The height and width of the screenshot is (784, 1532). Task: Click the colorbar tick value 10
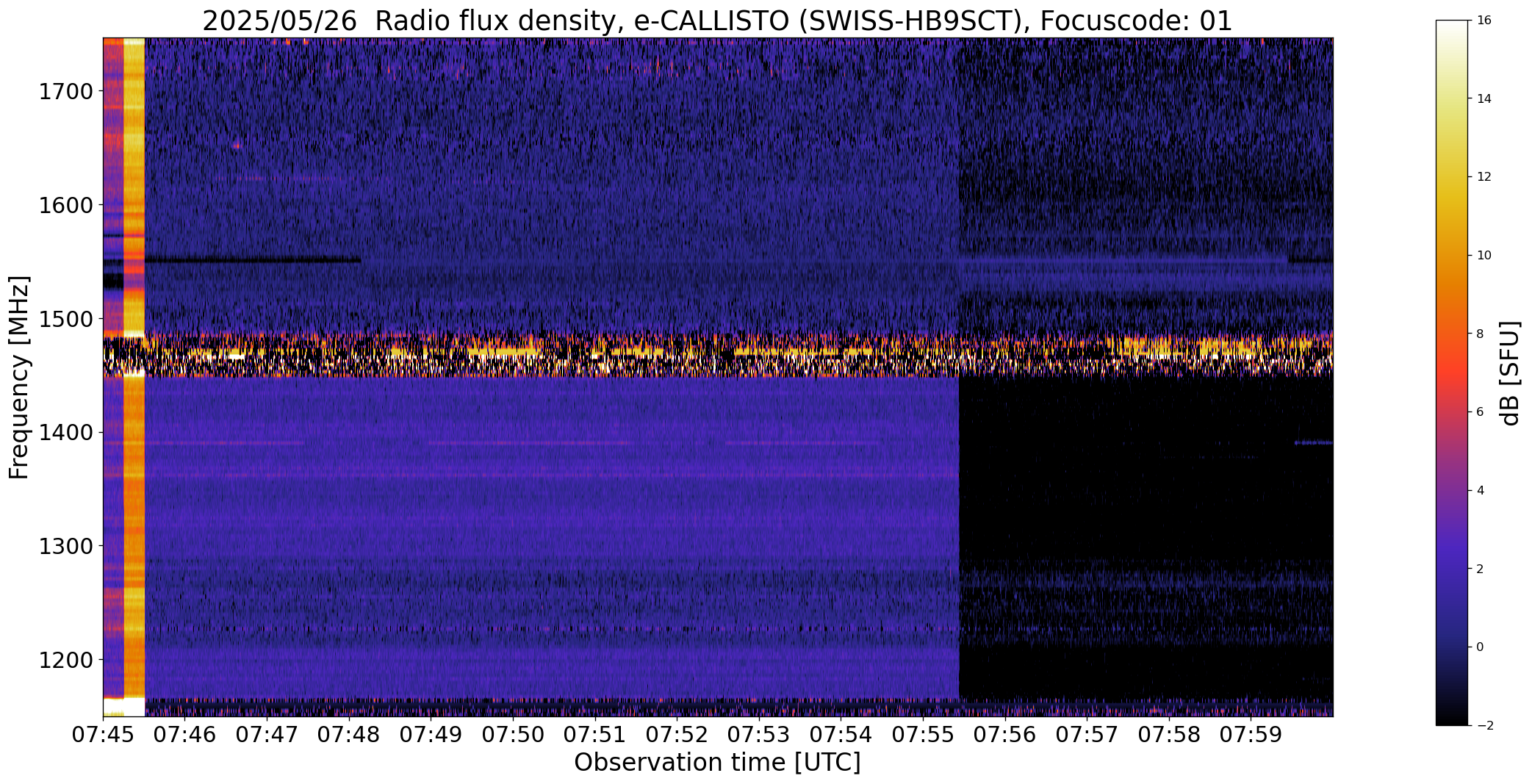point(1484,256)
